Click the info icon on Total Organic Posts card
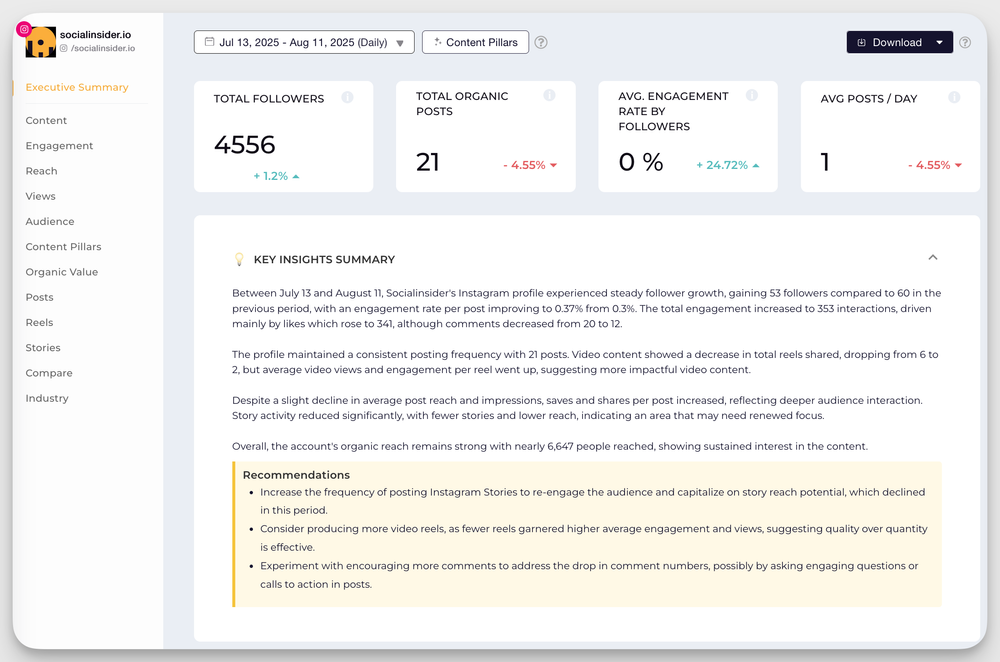 coord(549,95)
